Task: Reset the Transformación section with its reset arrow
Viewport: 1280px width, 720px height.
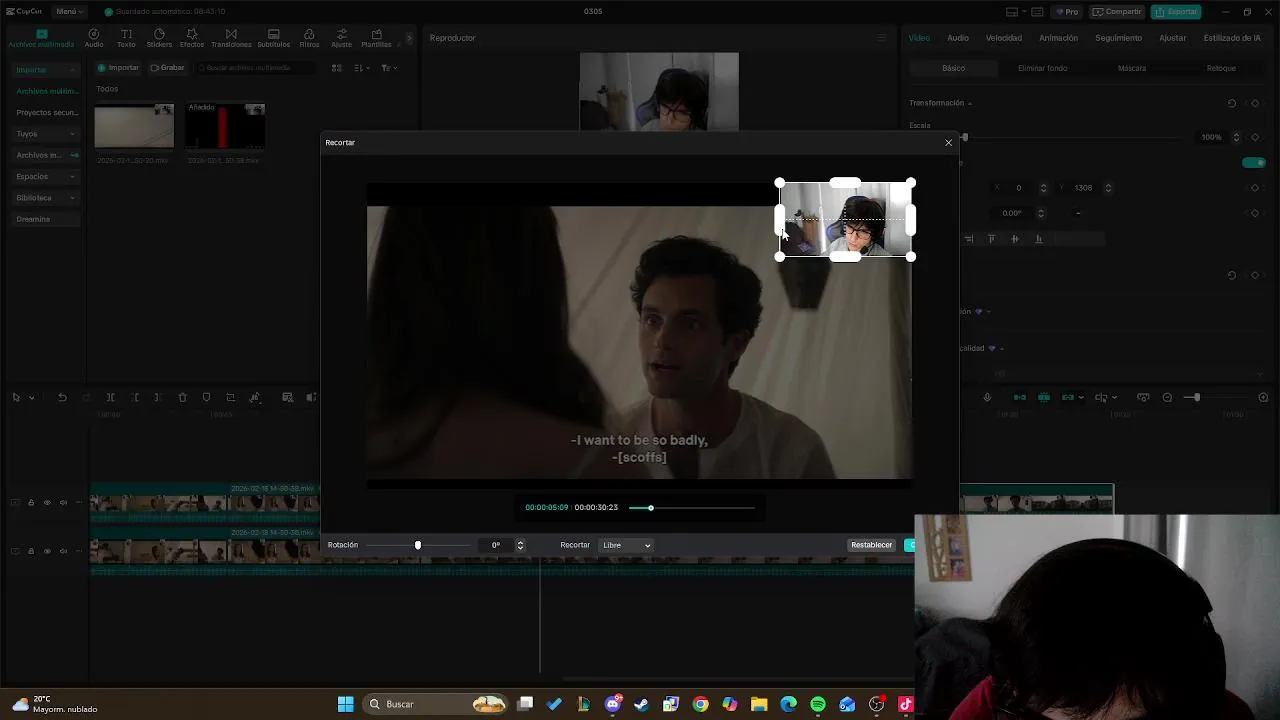Action: pos(1232,103)
